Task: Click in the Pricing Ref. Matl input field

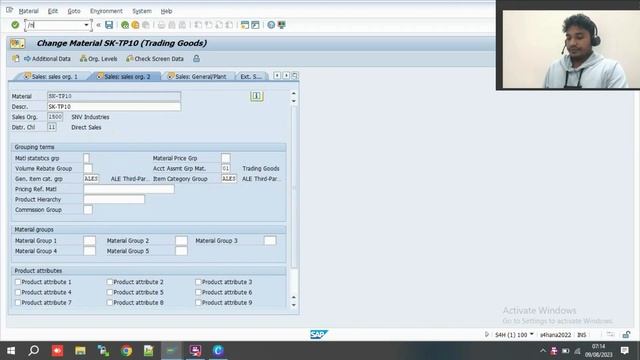Action: 129,189
